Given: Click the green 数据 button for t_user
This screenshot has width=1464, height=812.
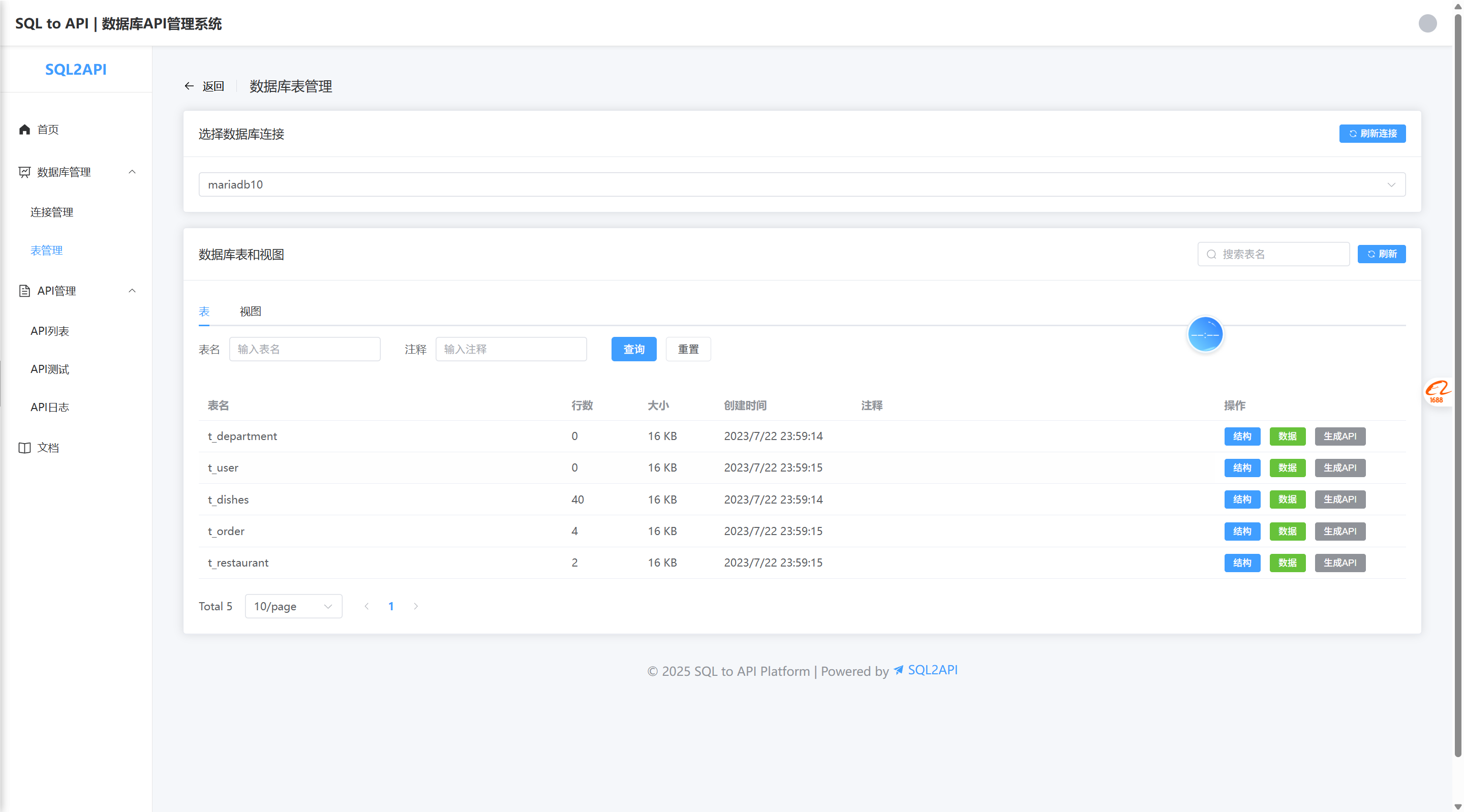Looking at the screenshot, I should pos(1287,467).
